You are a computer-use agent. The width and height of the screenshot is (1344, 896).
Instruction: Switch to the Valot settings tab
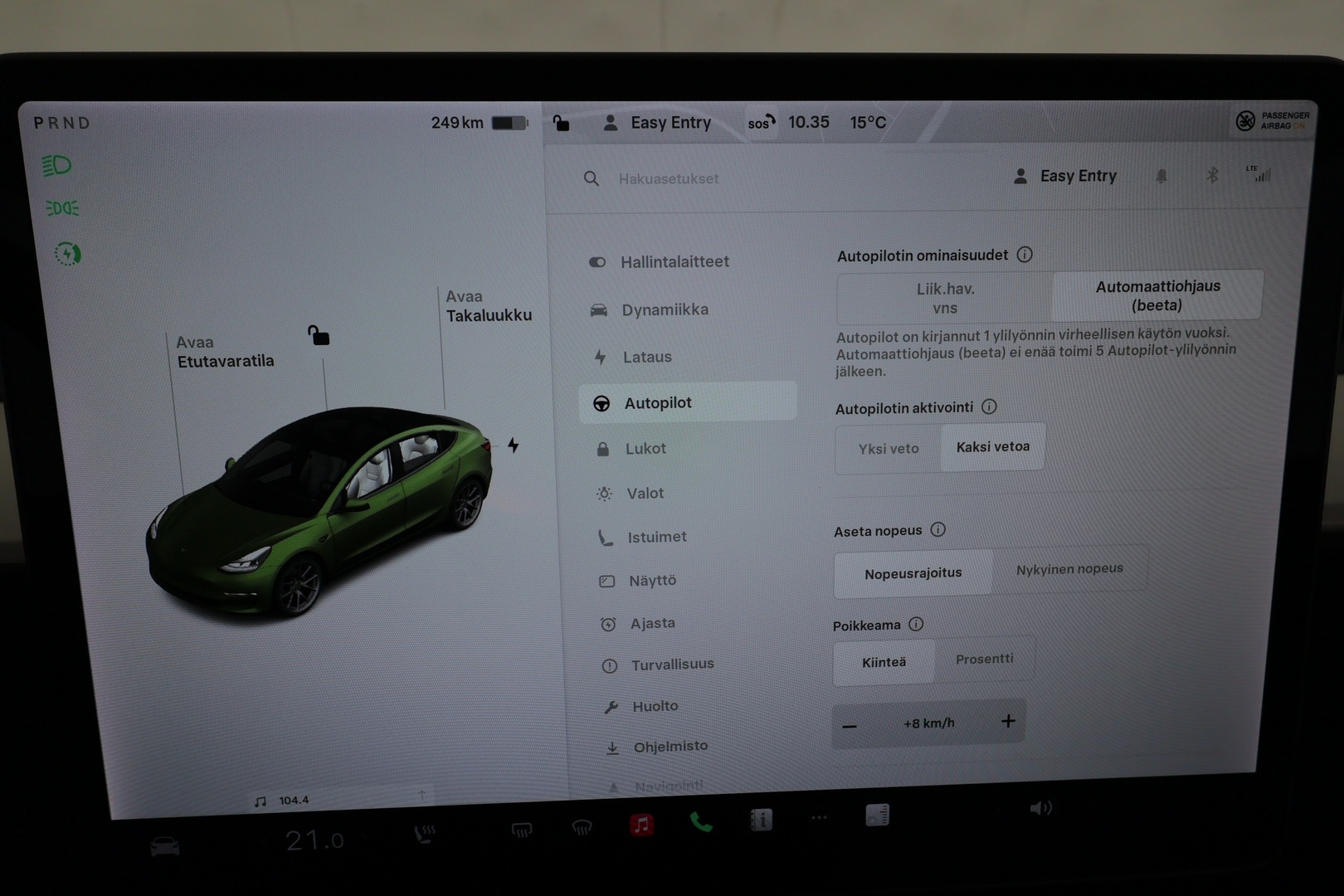coord(645,493)
